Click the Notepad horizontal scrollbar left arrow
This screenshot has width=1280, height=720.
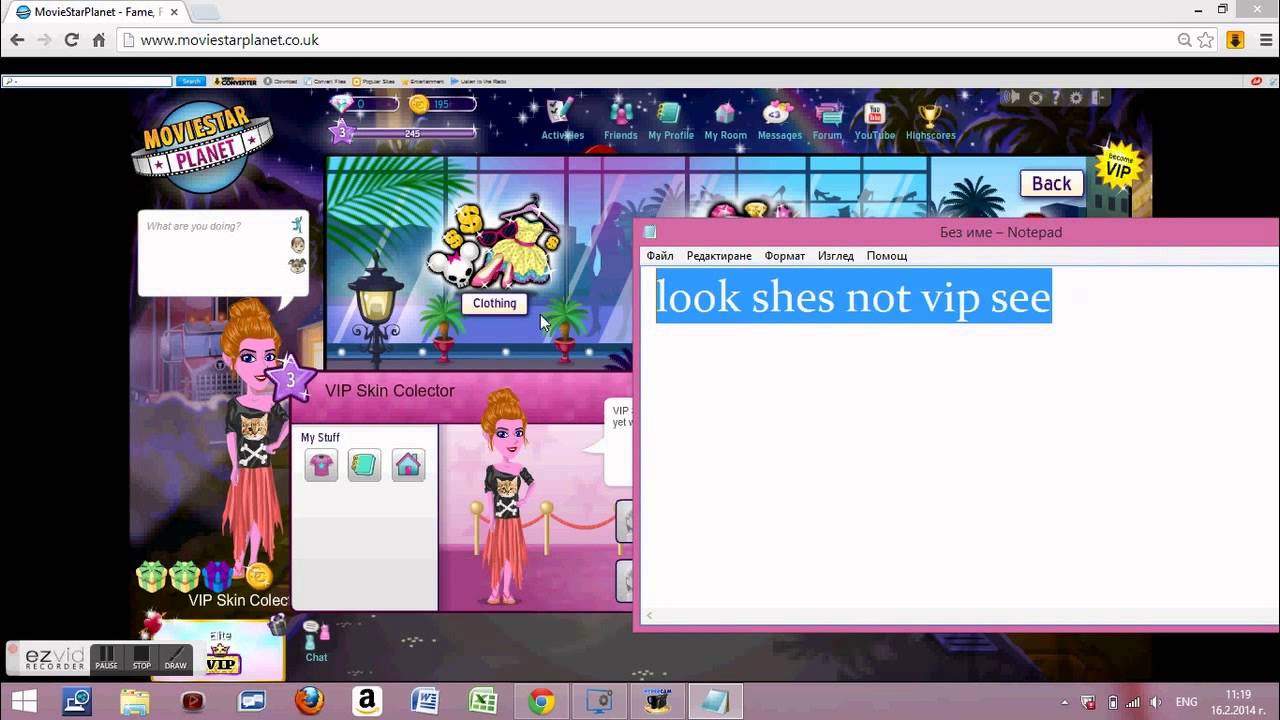[649, 616]
